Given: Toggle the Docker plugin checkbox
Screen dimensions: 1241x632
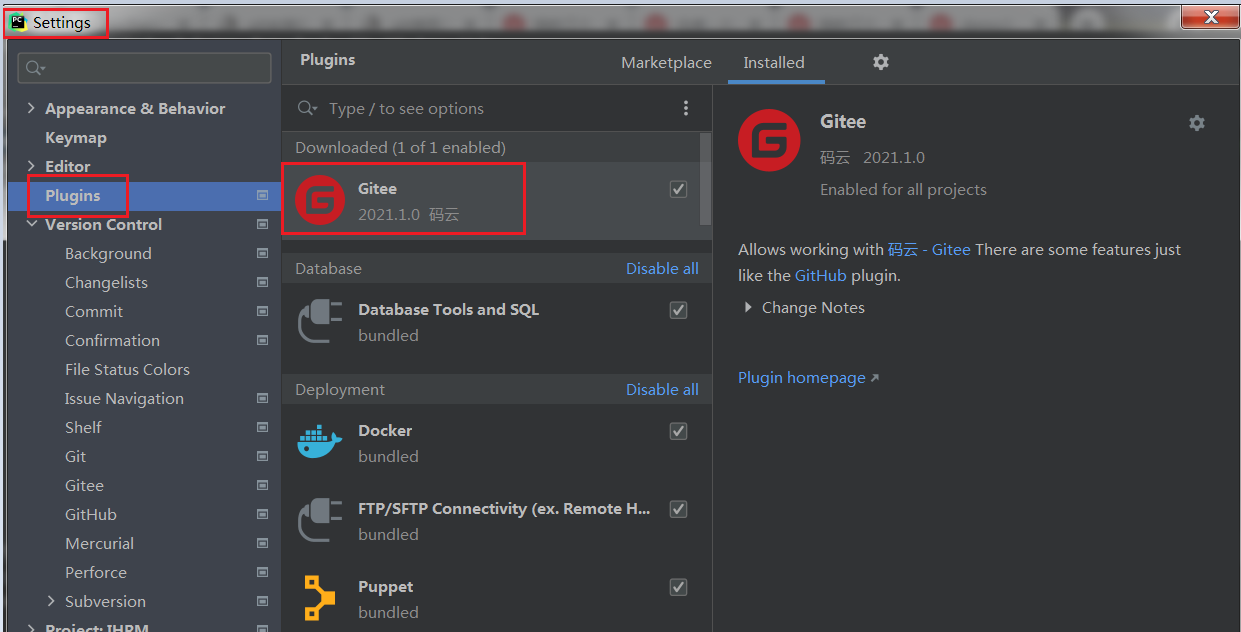Looking at the screenshot, I should 678,431.
